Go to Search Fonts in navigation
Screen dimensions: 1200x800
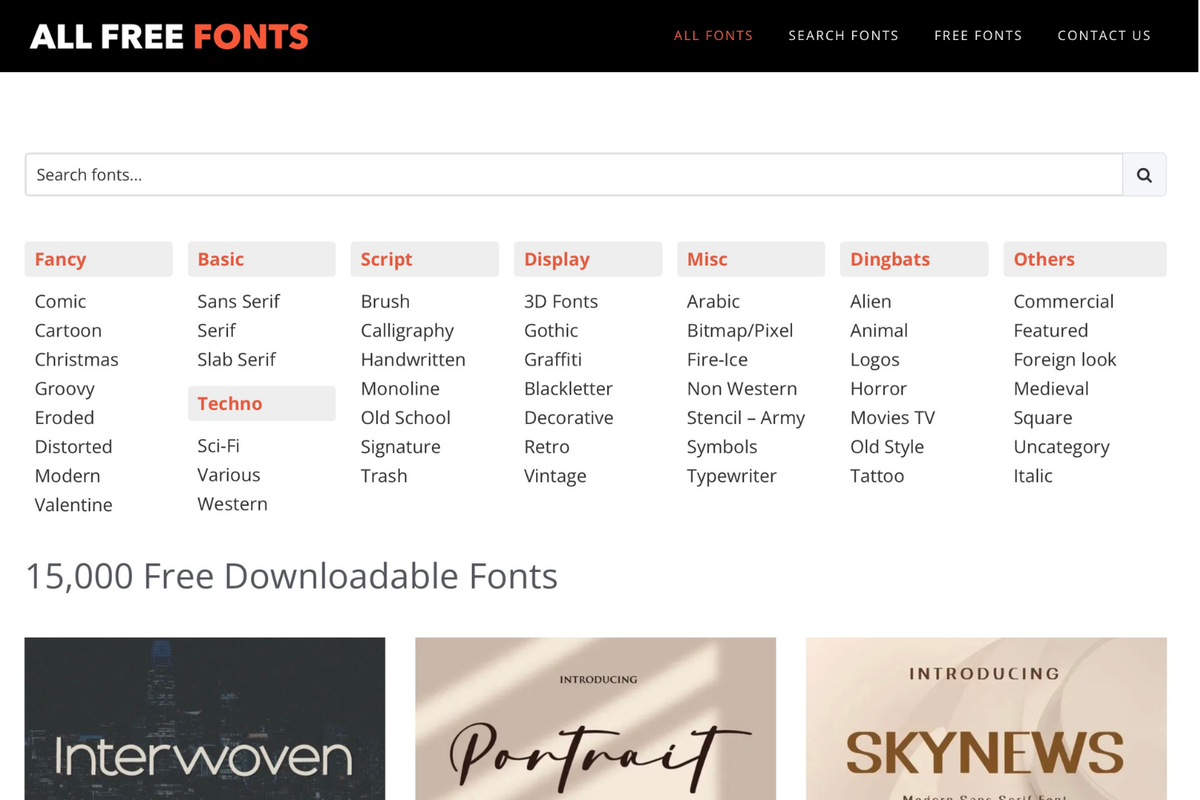pyautogui.click(x=843, y=36)
